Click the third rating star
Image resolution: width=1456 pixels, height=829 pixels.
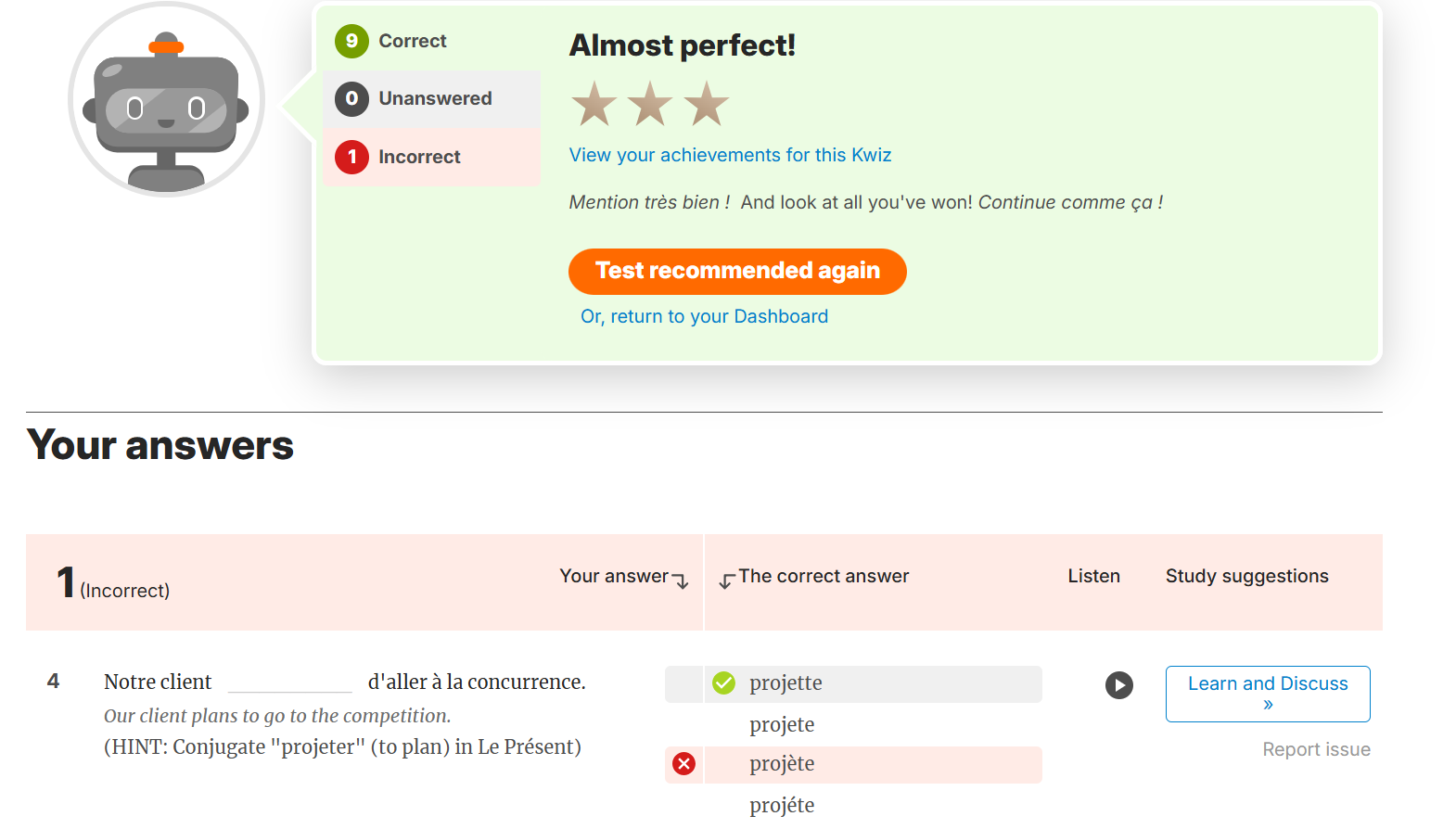[x=708, y=103]
